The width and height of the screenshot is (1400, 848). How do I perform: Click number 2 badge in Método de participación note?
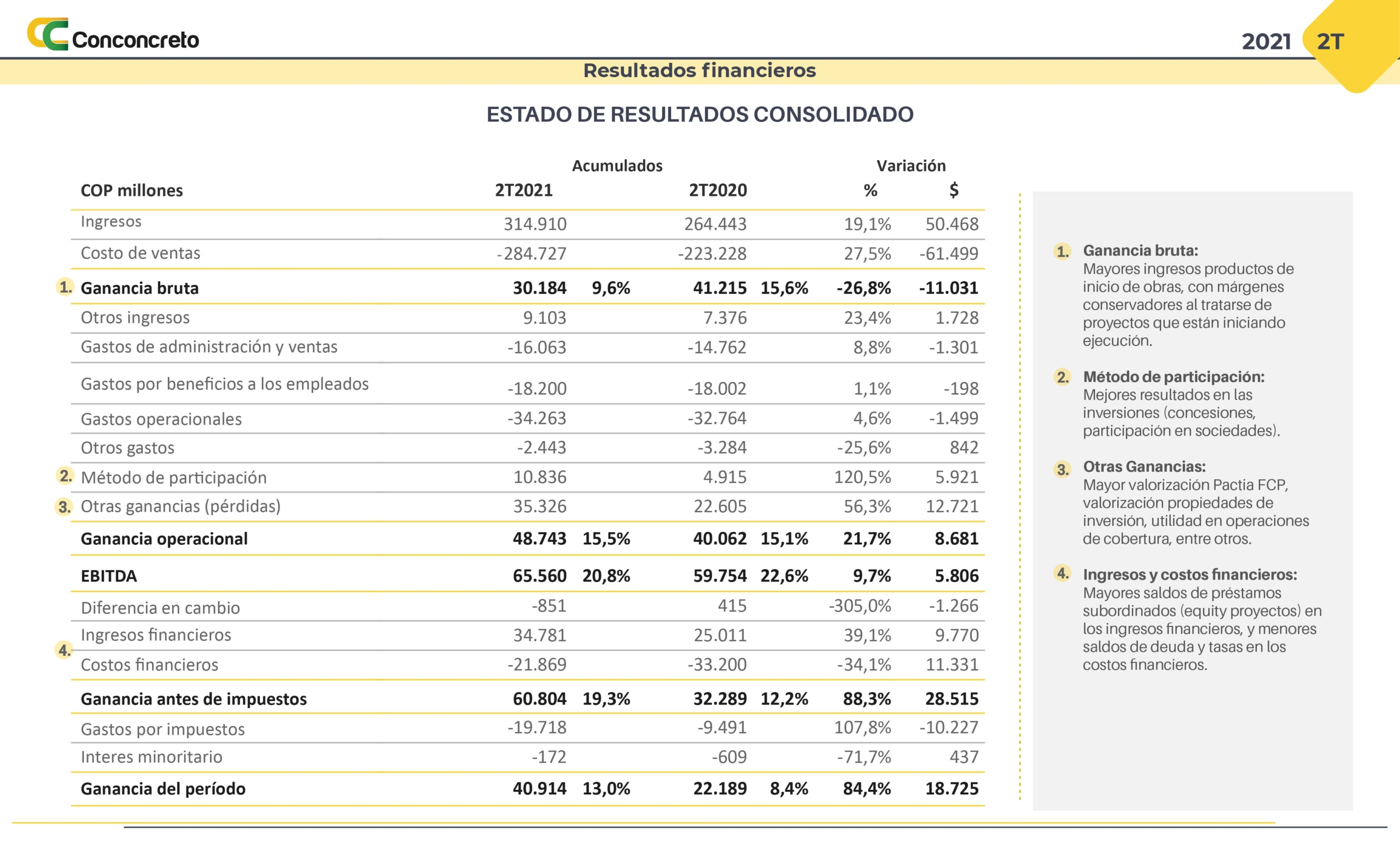tap(1062, 377)
